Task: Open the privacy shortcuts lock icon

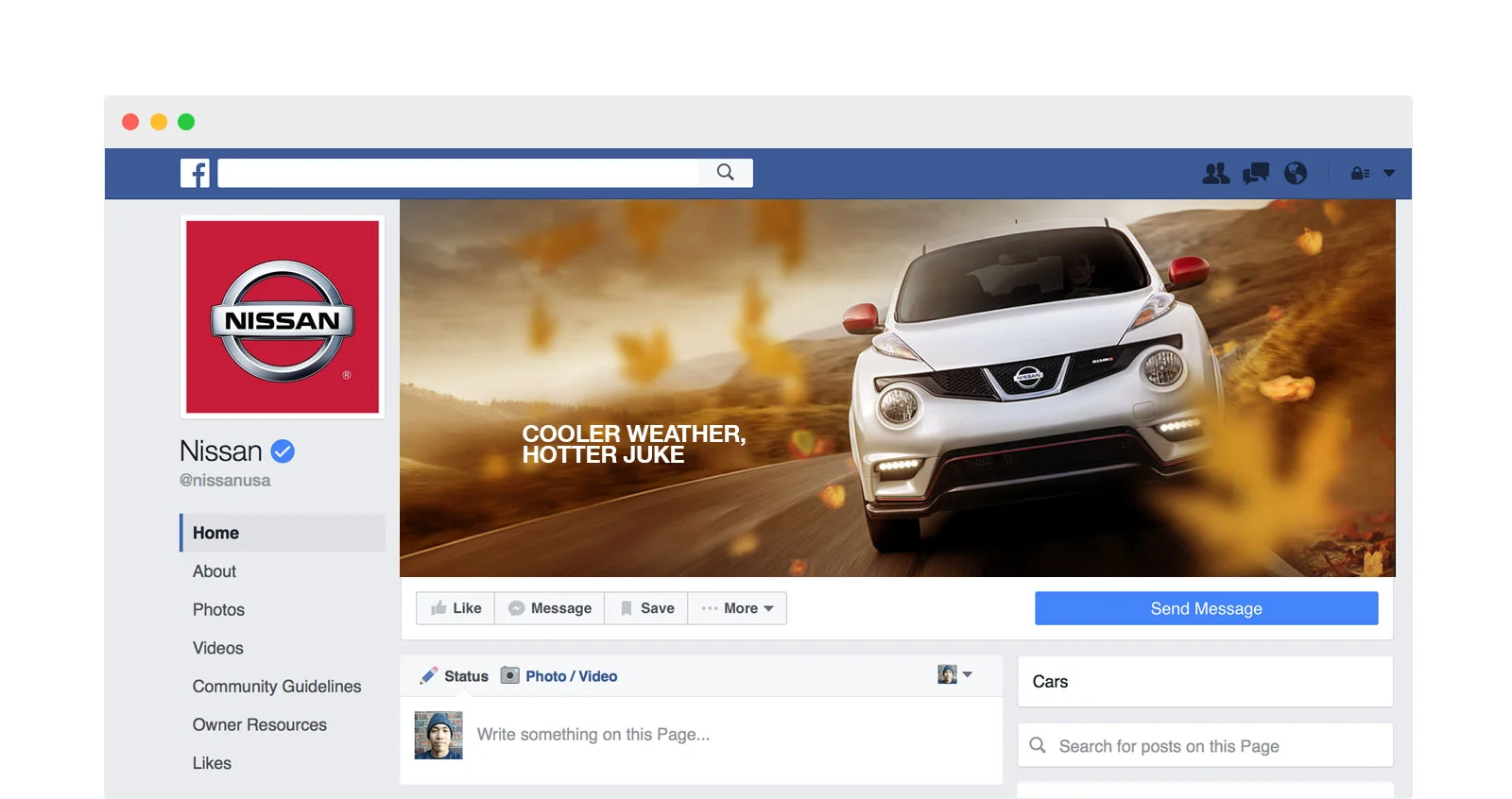Action: (x=1360, y=173)
